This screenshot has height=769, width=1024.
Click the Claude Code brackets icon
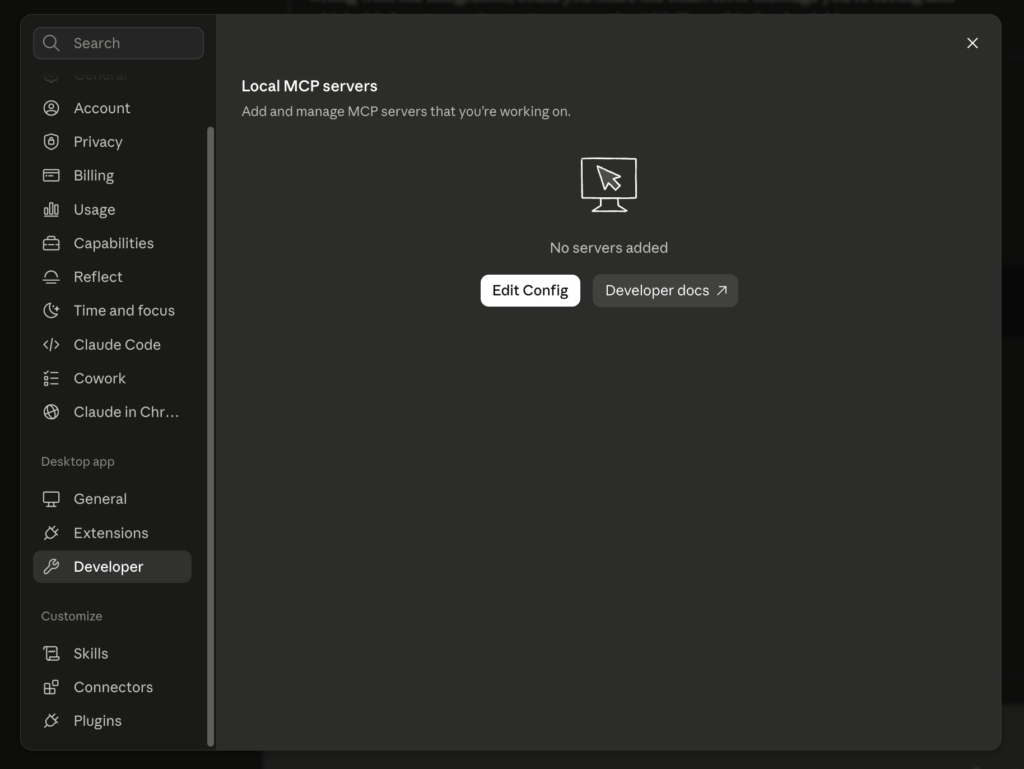coord(51,345)
